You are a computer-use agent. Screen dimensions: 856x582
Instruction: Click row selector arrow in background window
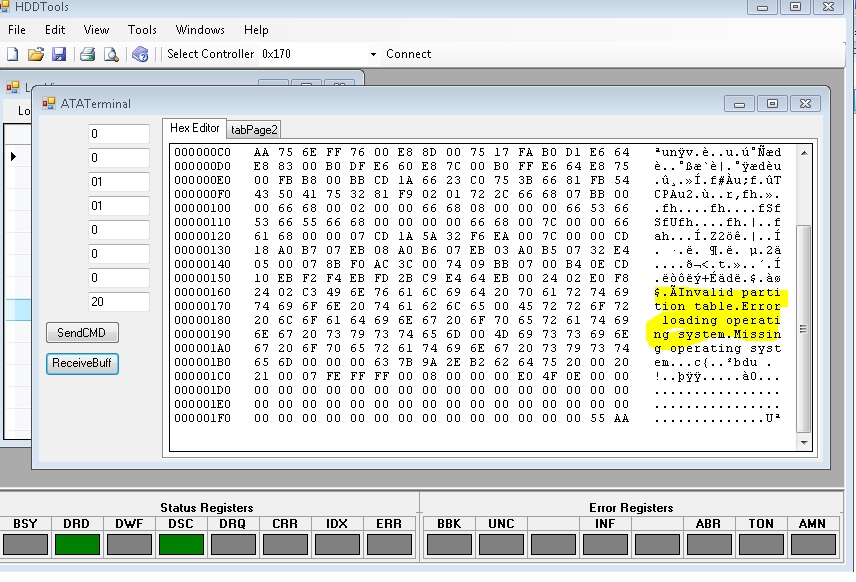[14, 157]
